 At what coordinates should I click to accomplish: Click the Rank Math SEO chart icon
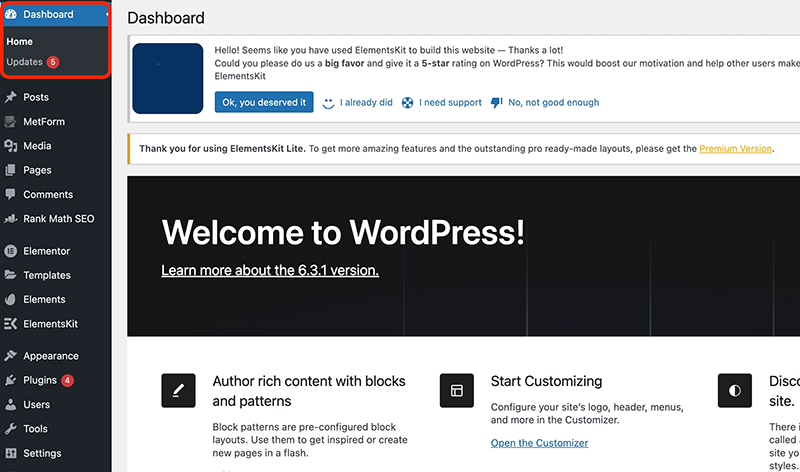pos(11,219)
